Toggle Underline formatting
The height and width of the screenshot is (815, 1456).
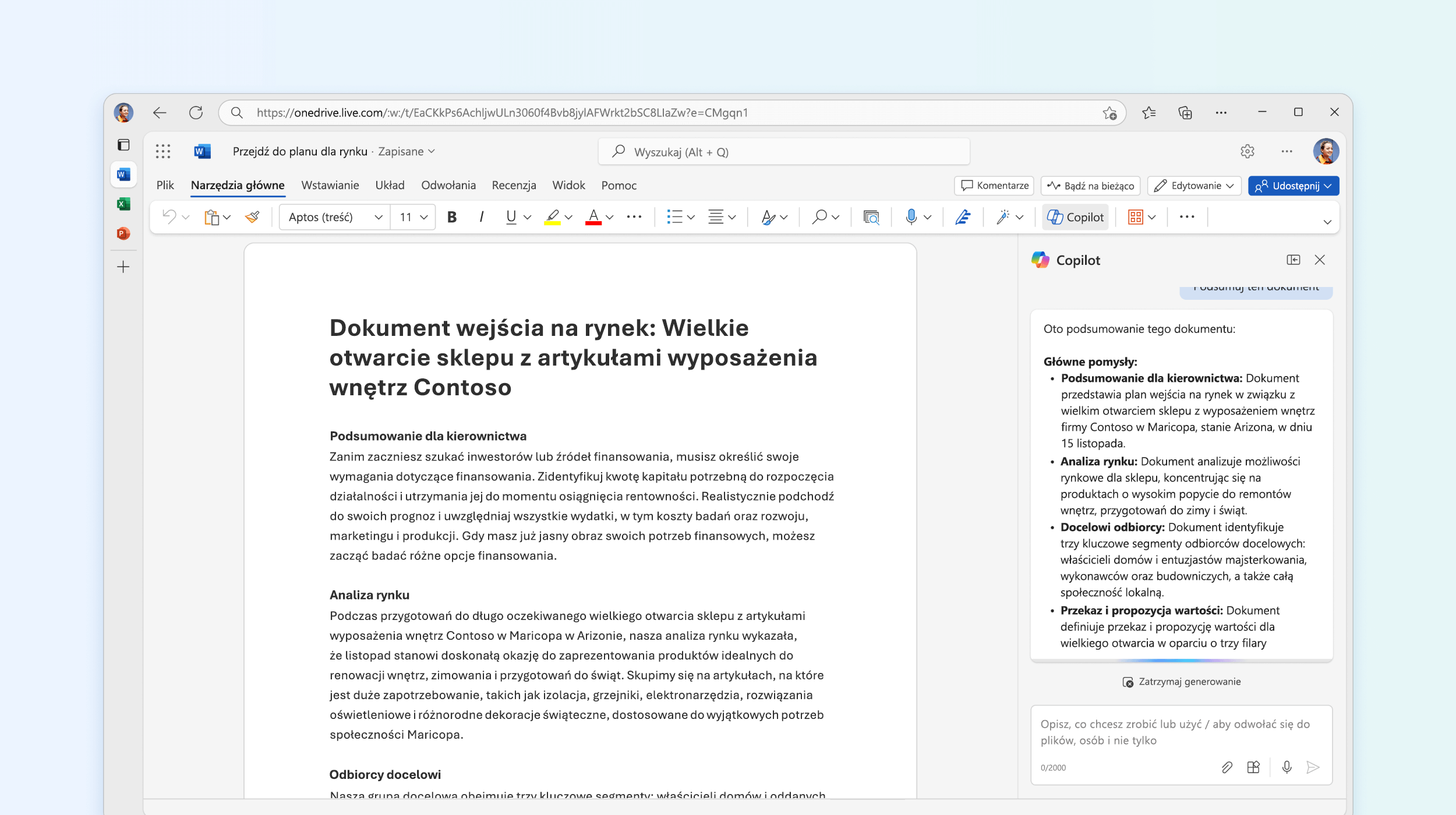point(511,217)
